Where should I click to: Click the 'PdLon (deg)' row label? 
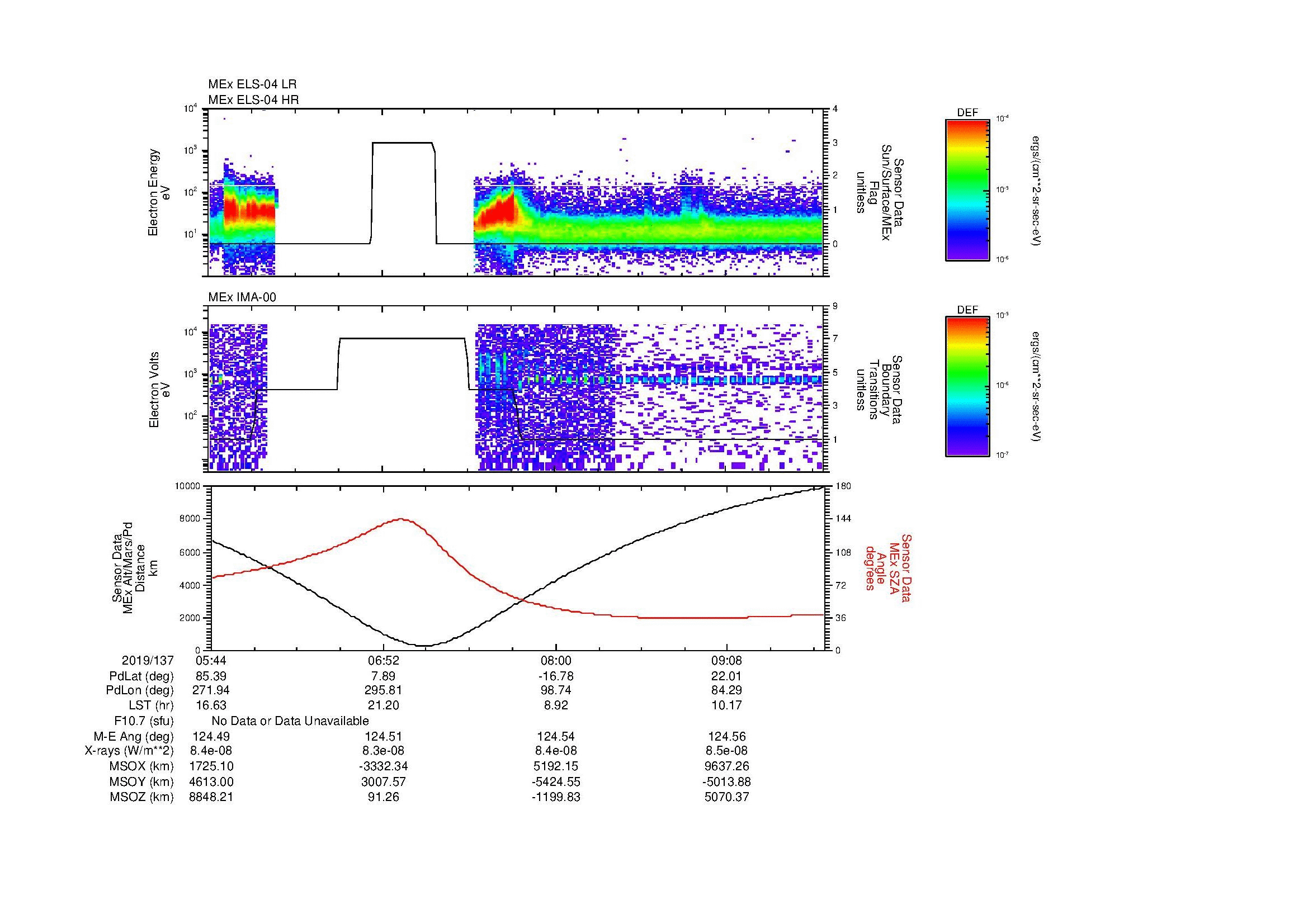140,690
